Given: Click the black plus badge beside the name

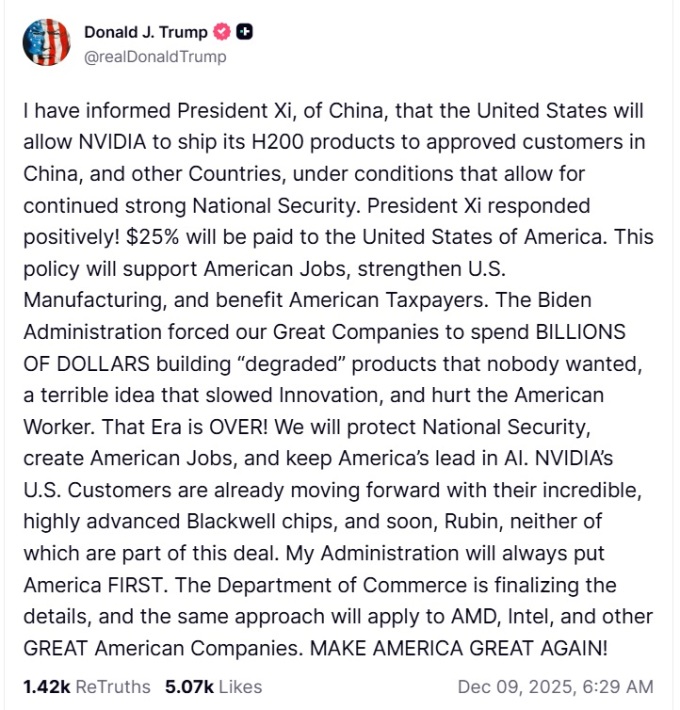Looking at the screenshot, I should tap(243, 32).
